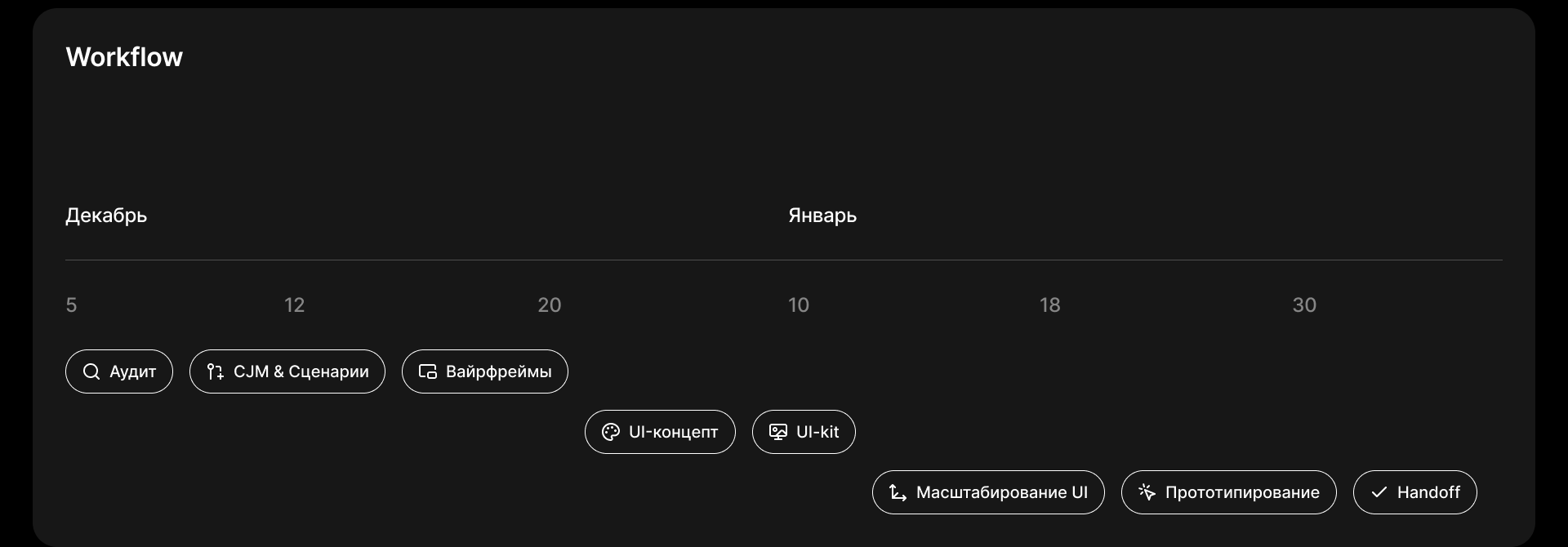1568x547 pixels.
Task: Click the scaling arrows icon in Масштабирование UI
Action: point(897,492)
